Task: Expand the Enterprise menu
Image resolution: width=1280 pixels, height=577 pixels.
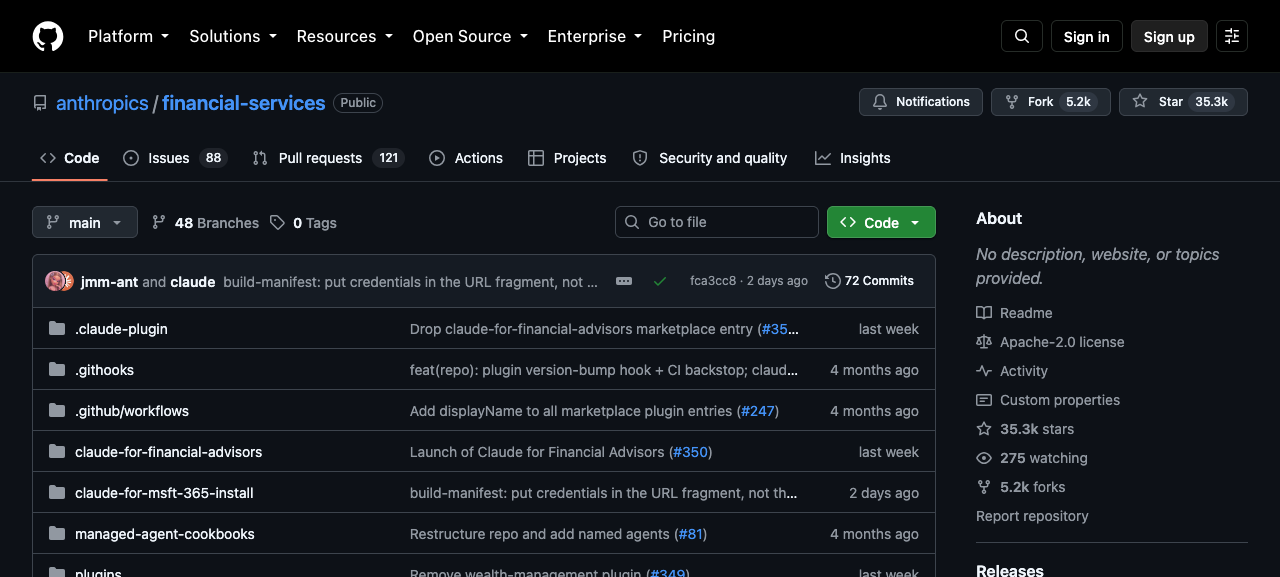Action: (x=595, y=36)
